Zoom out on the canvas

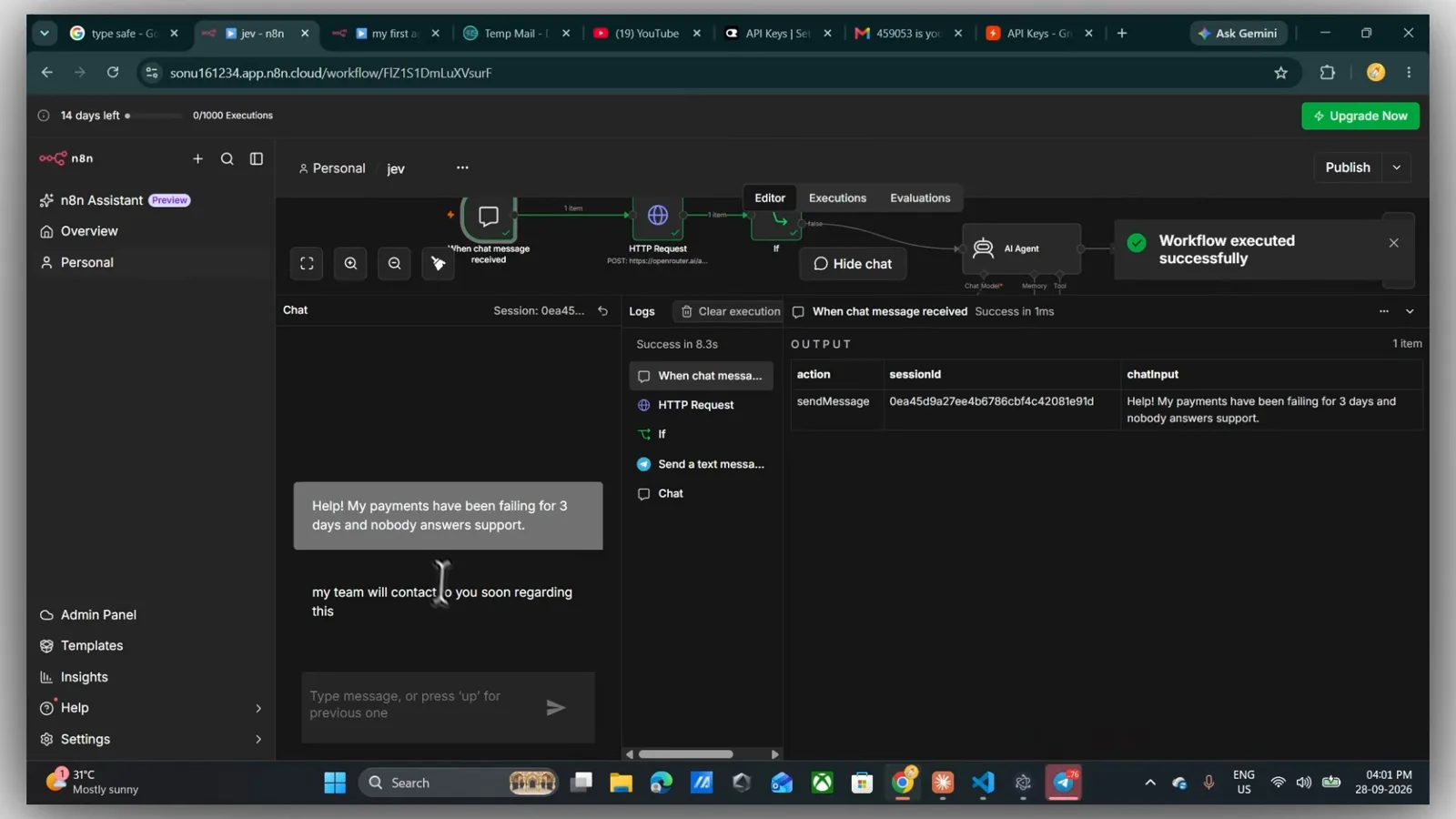click(x=394, y=264)
